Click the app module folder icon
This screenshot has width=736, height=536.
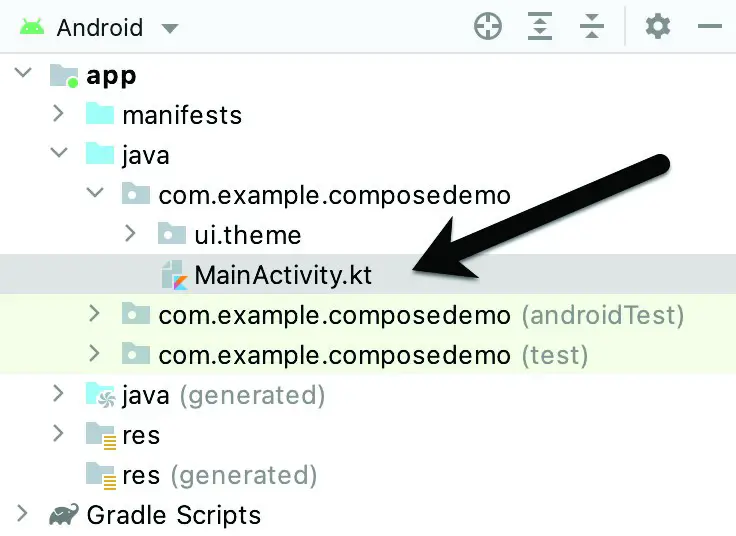[64, 76]
